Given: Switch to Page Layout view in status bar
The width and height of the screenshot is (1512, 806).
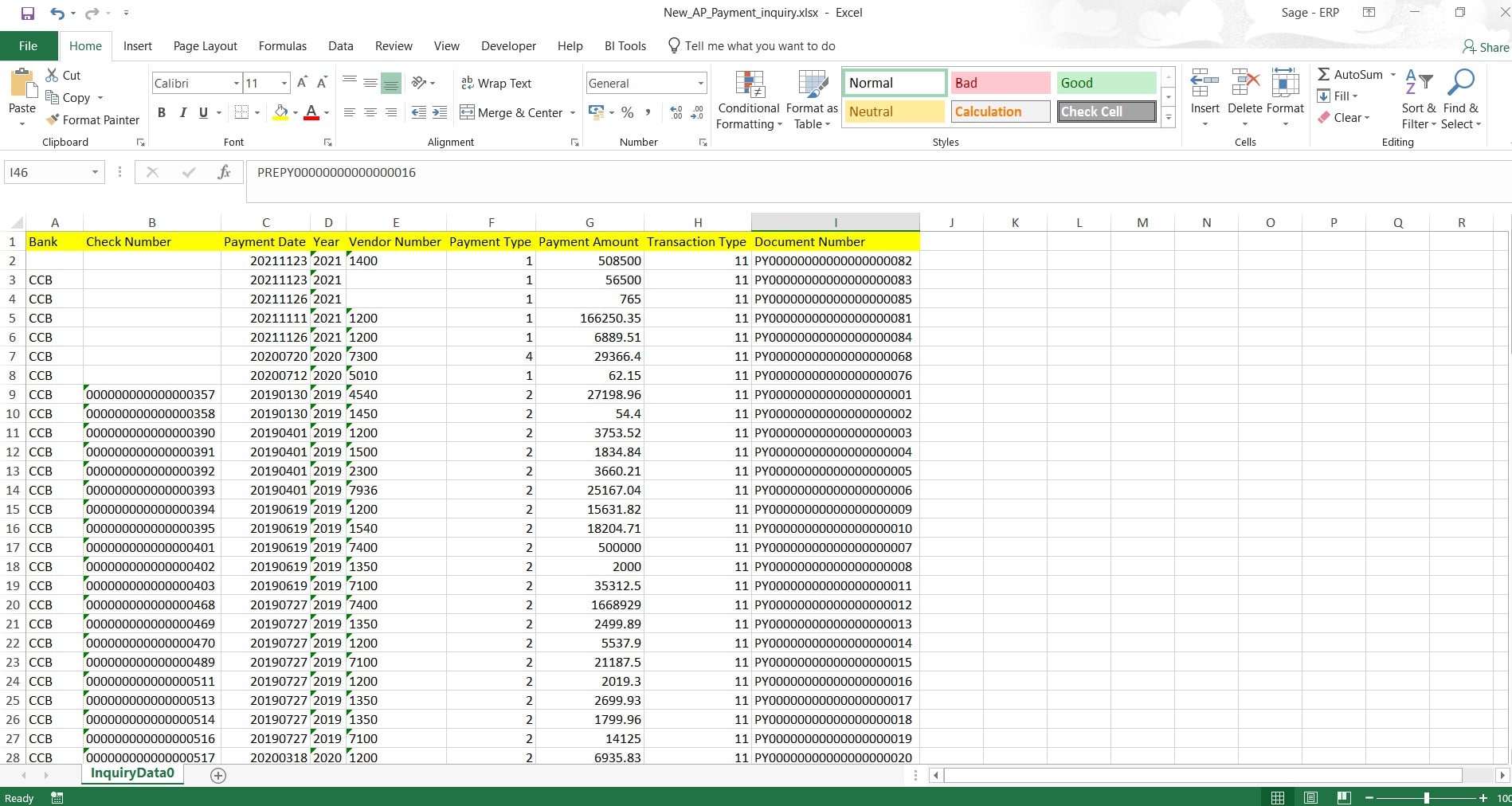Looking at the screenshot, I should [x=1311, y=797].
